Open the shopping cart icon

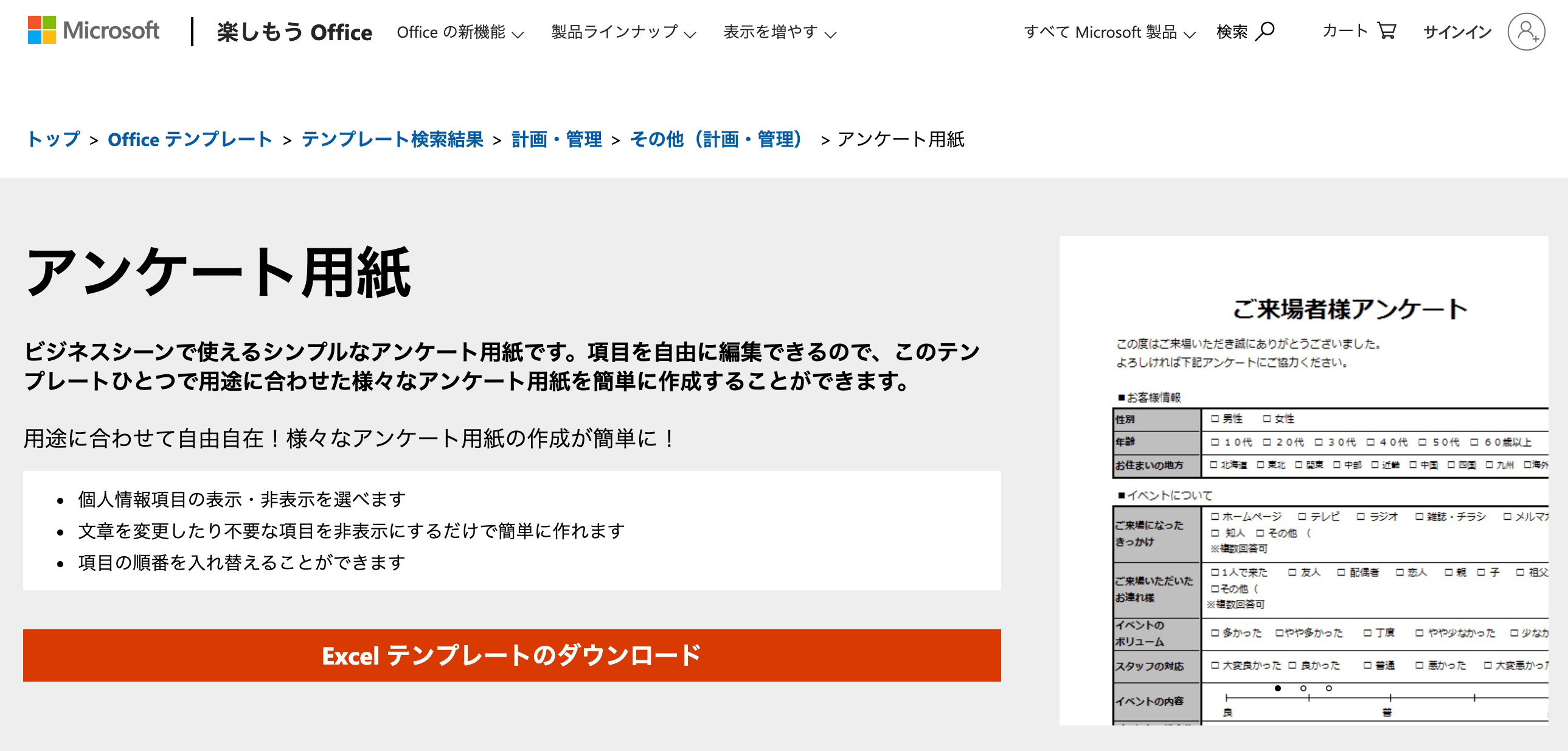1386,30
